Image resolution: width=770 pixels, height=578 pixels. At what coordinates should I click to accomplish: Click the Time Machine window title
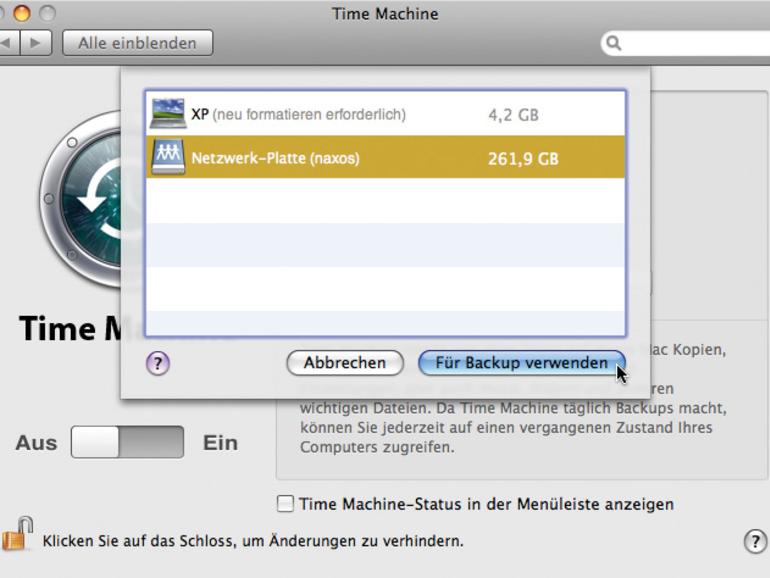(385, 14)
